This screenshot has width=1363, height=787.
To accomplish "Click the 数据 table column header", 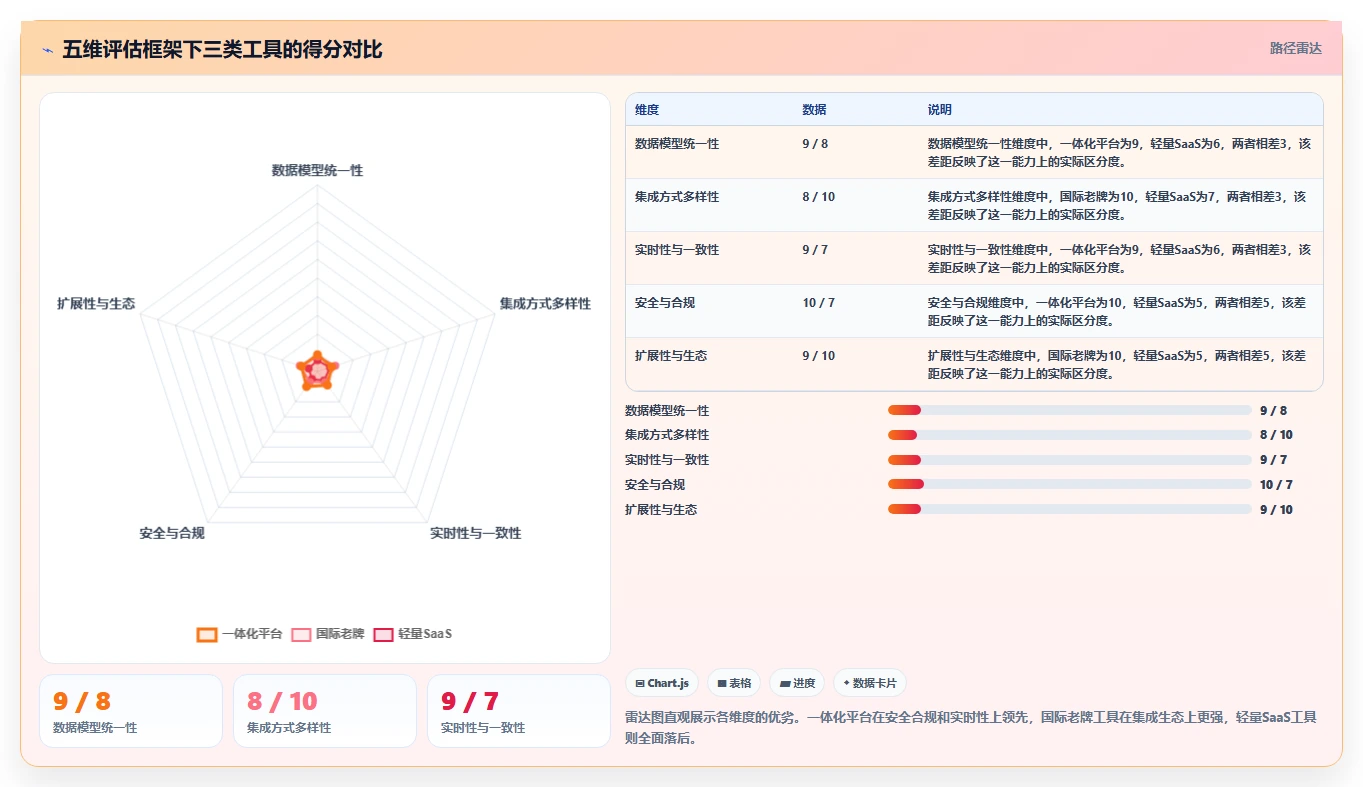I will pos(814,110).
